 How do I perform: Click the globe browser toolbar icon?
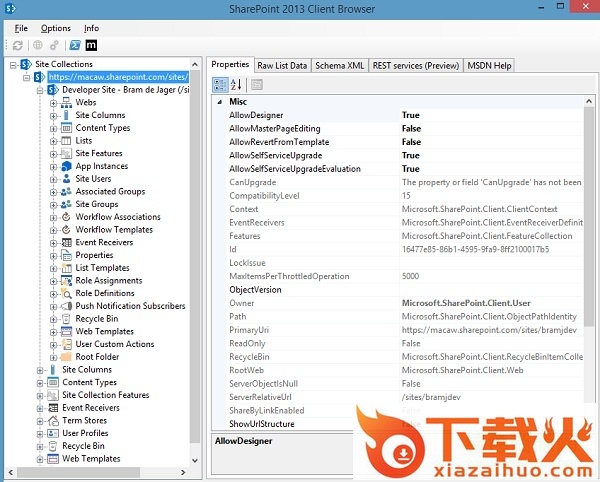(x=38, y=45)
